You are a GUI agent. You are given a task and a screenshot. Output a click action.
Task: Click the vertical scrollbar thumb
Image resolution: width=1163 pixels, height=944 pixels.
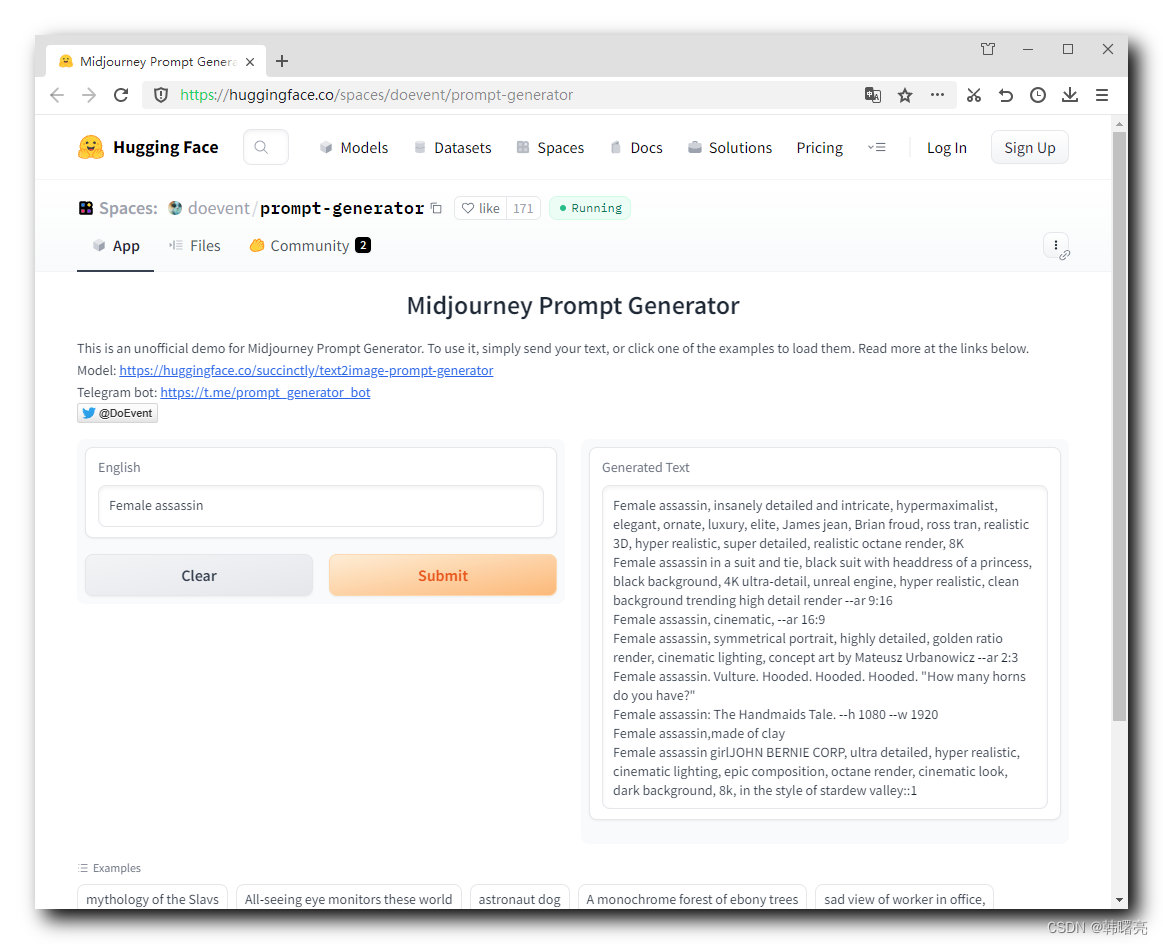point(1119,426)
